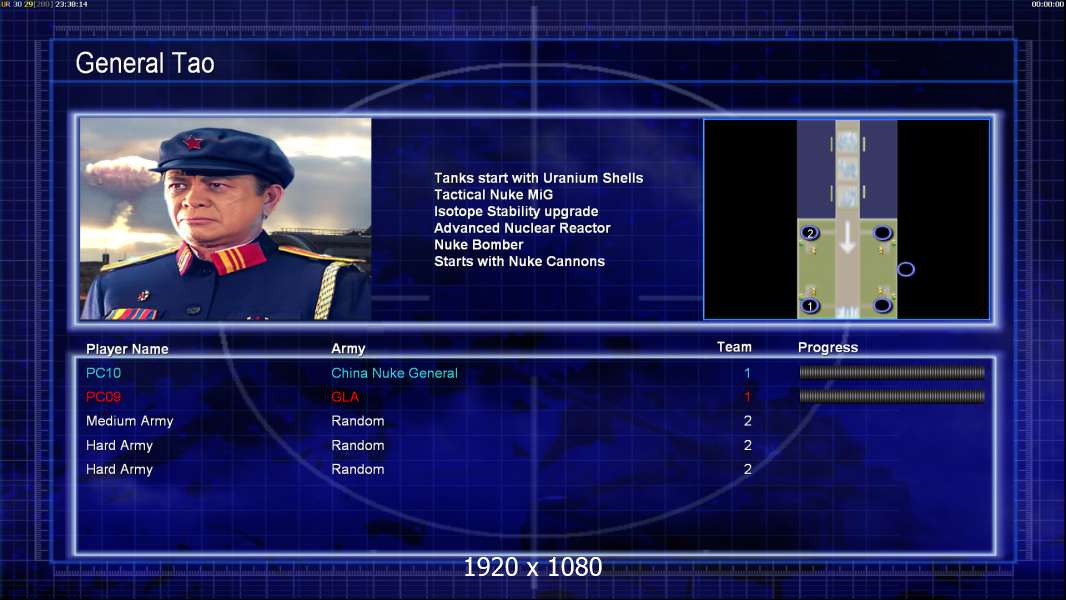Select player PC10 in the list
This screenshot has width=1066, height=600.
point(103,372)
